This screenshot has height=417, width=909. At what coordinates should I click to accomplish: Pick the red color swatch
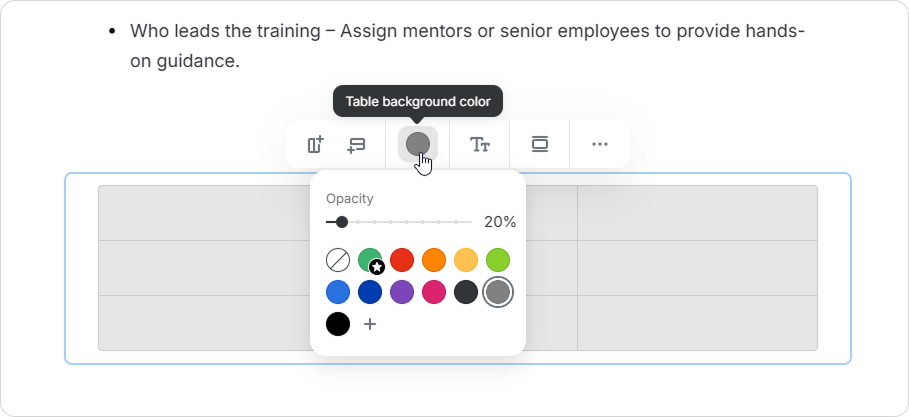402,260
